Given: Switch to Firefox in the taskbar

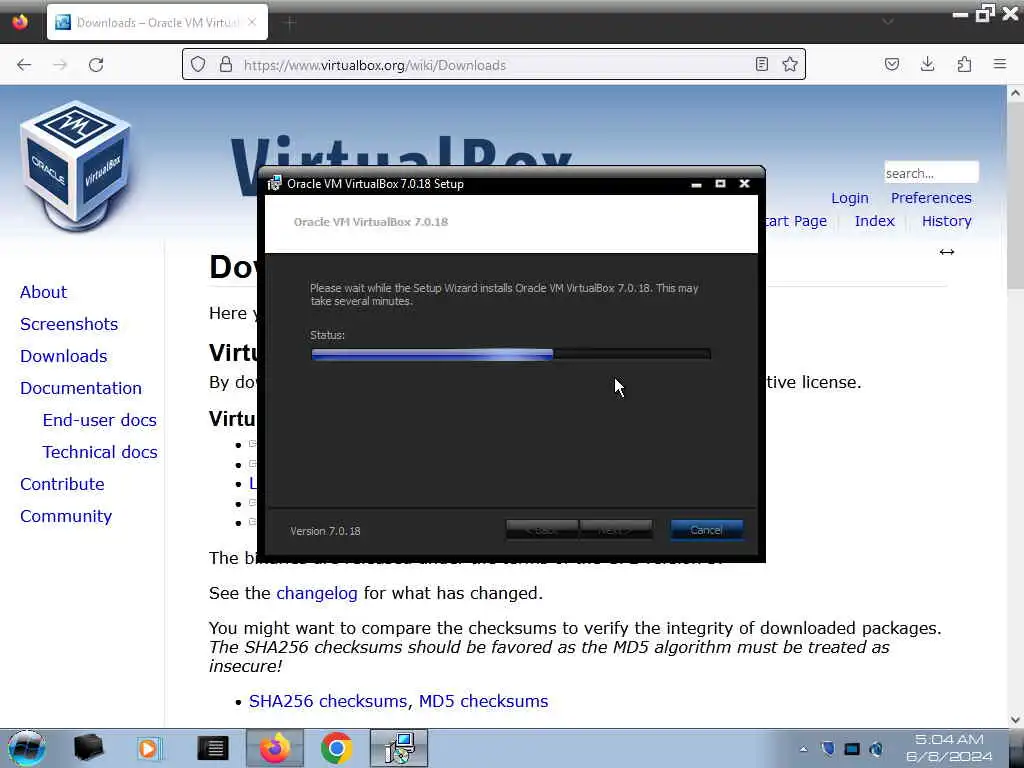Looking at the screenshot, I should point(275,748).
